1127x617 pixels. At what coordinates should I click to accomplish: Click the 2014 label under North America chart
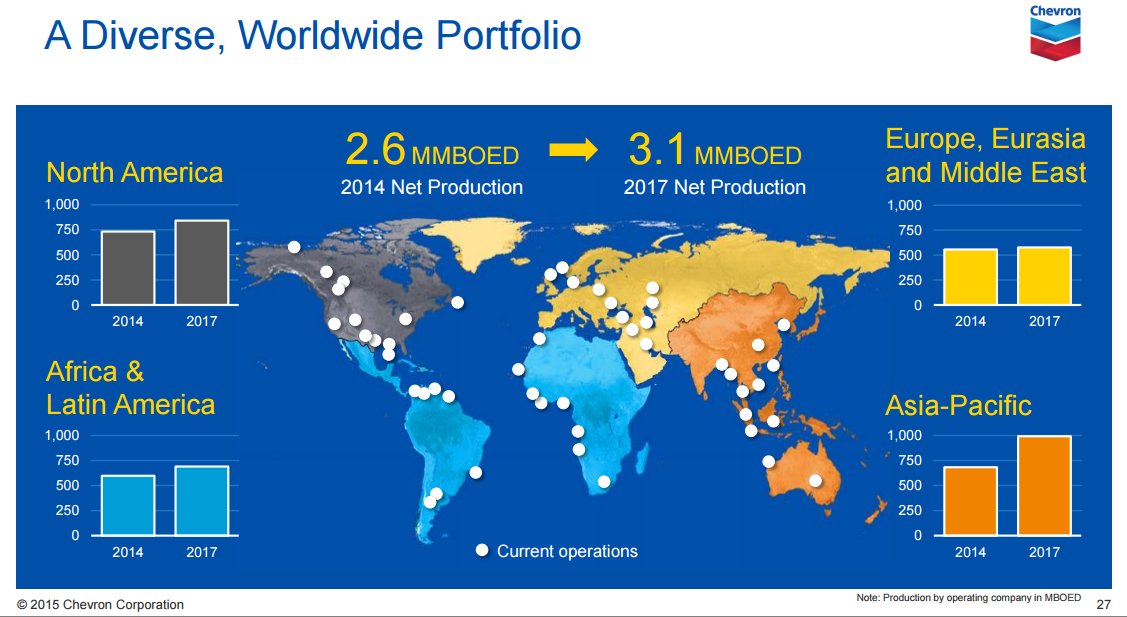coord(128,321)
